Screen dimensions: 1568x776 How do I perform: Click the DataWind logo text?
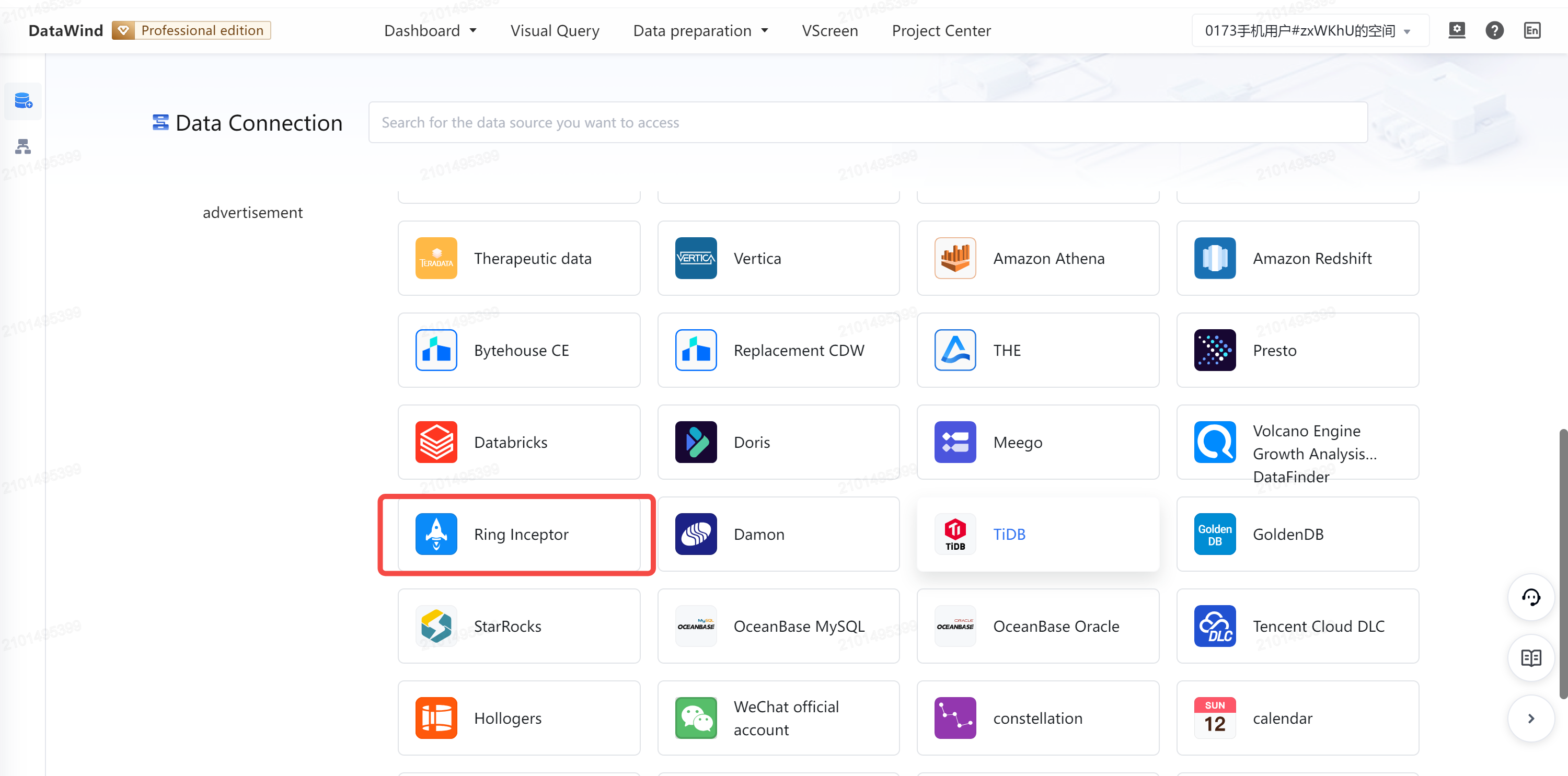point(66,30)
